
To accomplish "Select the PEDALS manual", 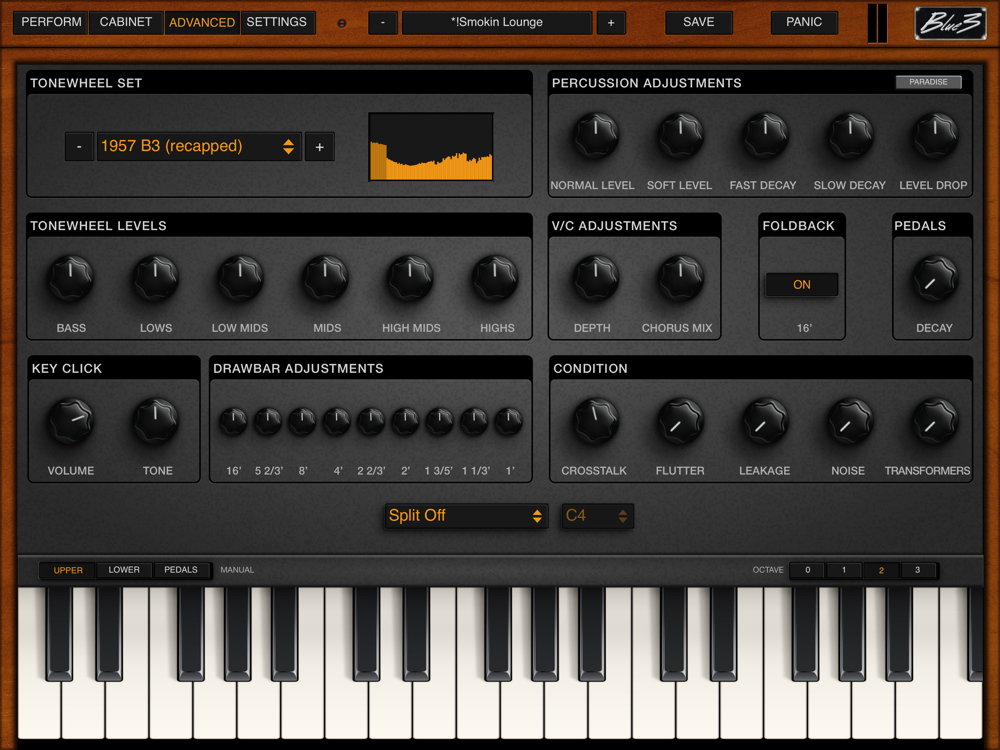I will [181, 570].
